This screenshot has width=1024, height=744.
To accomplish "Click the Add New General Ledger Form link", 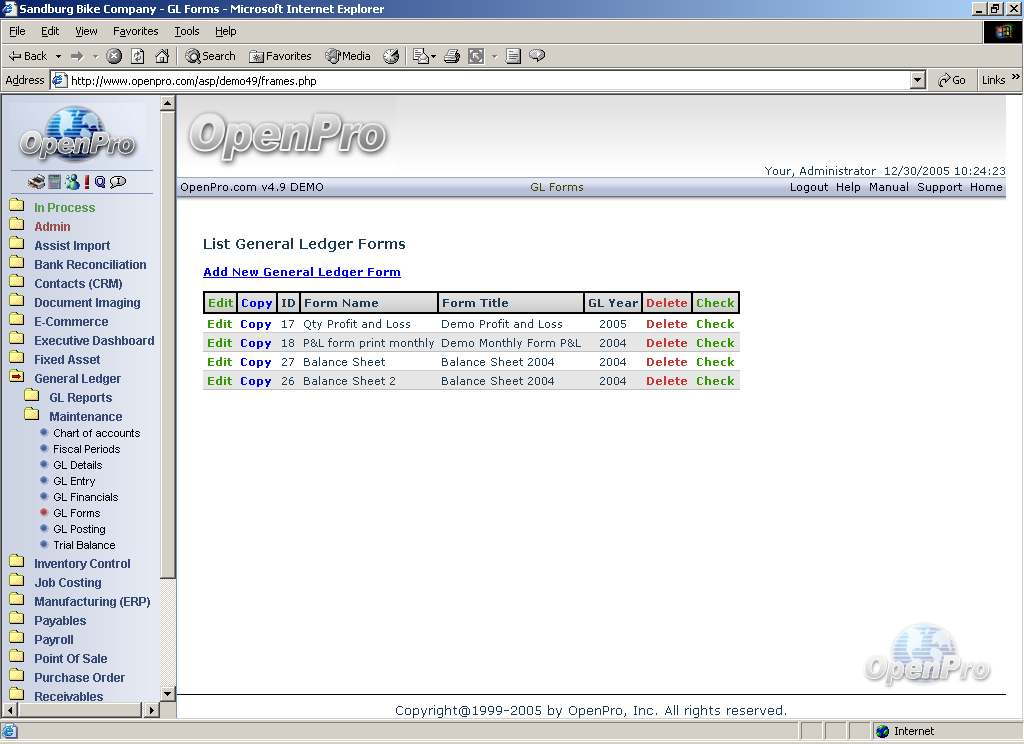I will [301, 272].
